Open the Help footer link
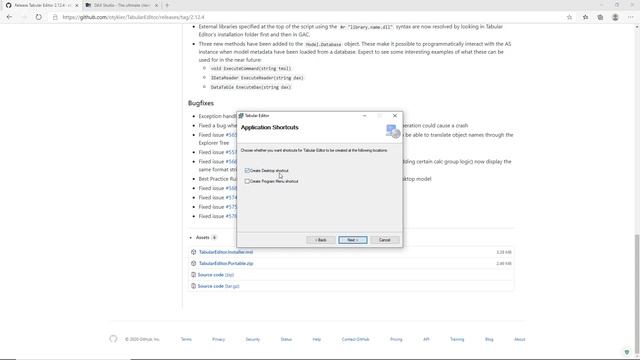640x360 pixels. 317,340
